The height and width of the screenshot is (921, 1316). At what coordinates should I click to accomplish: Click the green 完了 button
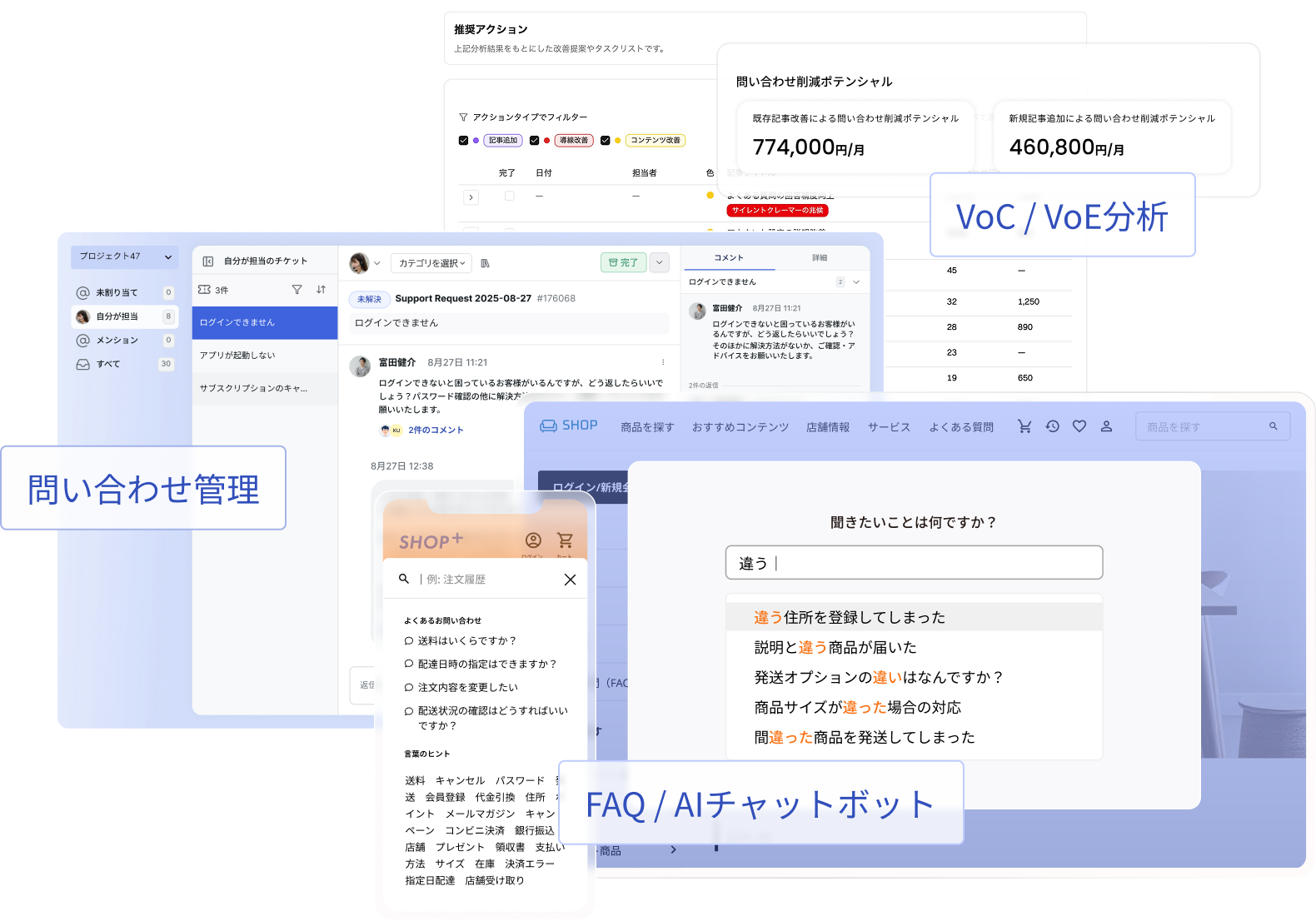click(x=624, y=262)
